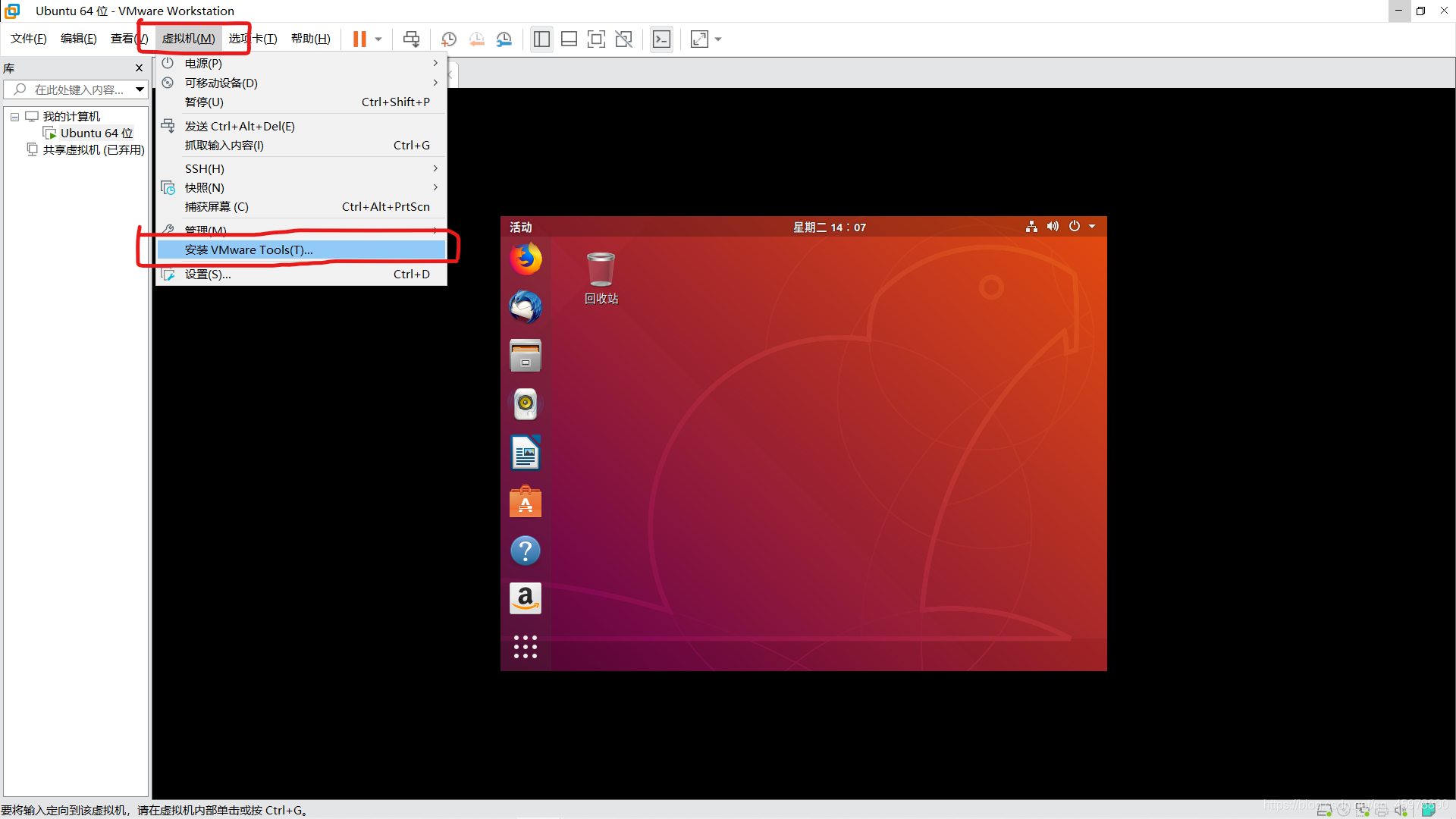This screenshot has width=1456, height=819.
Task: Click the sound card status icon
Action: pyautogui.click(x=1401, y=810)
